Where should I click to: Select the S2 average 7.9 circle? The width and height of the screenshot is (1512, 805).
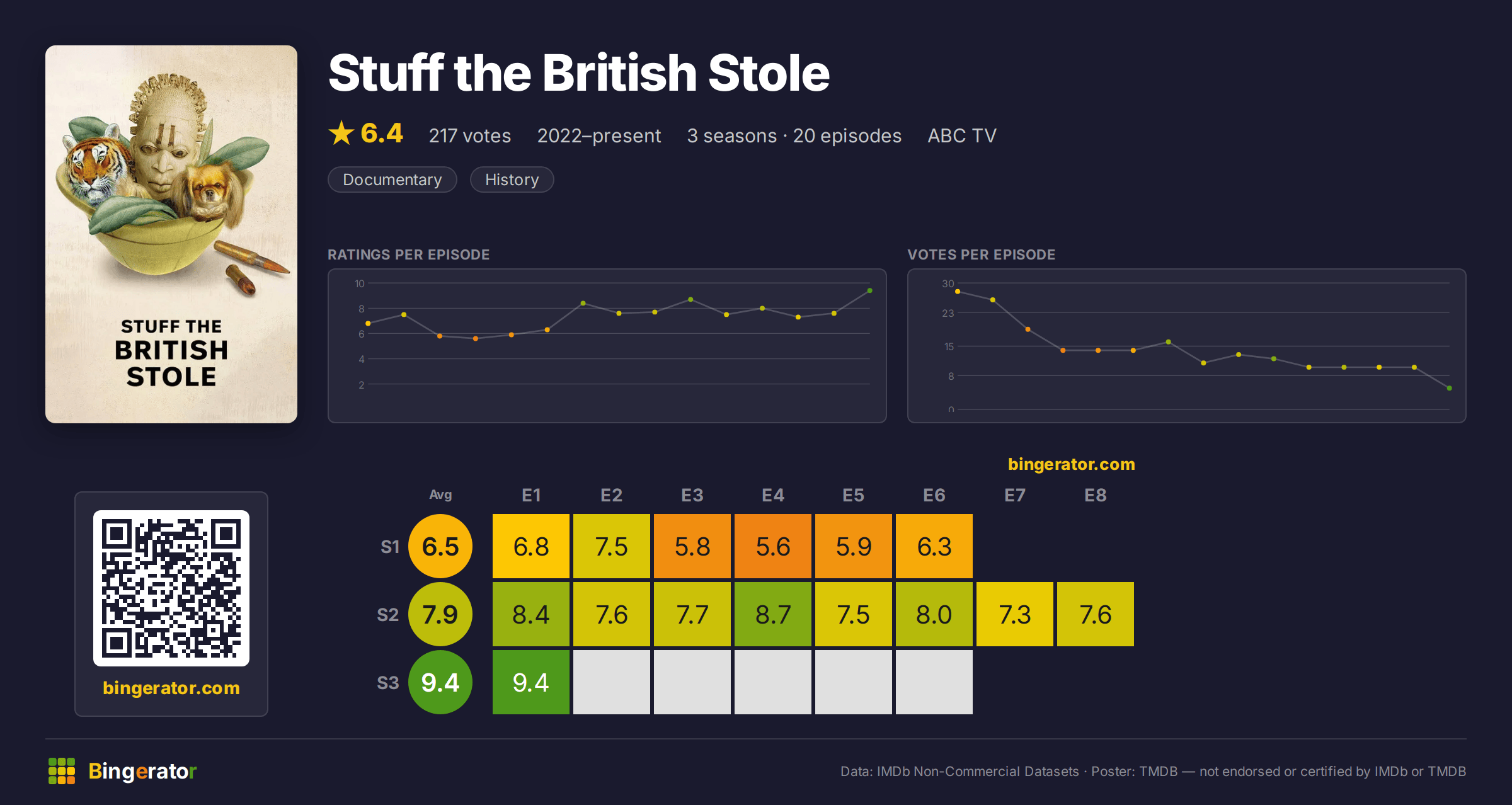[440, 614]
